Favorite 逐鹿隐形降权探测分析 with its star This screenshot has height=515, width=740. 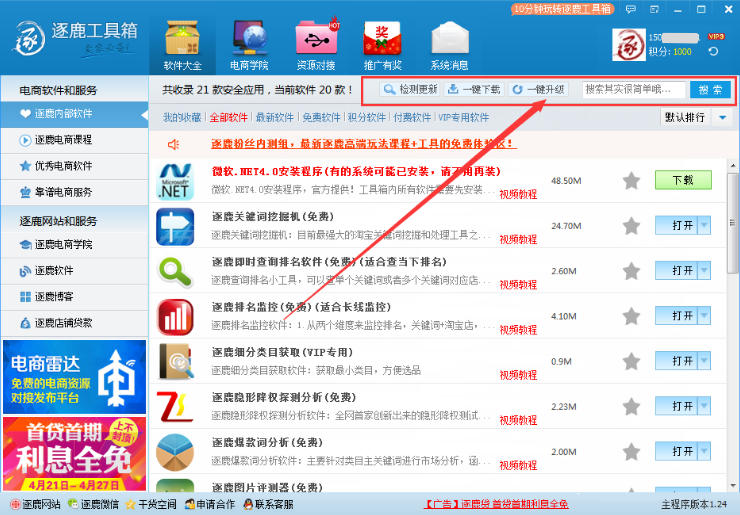631,406
